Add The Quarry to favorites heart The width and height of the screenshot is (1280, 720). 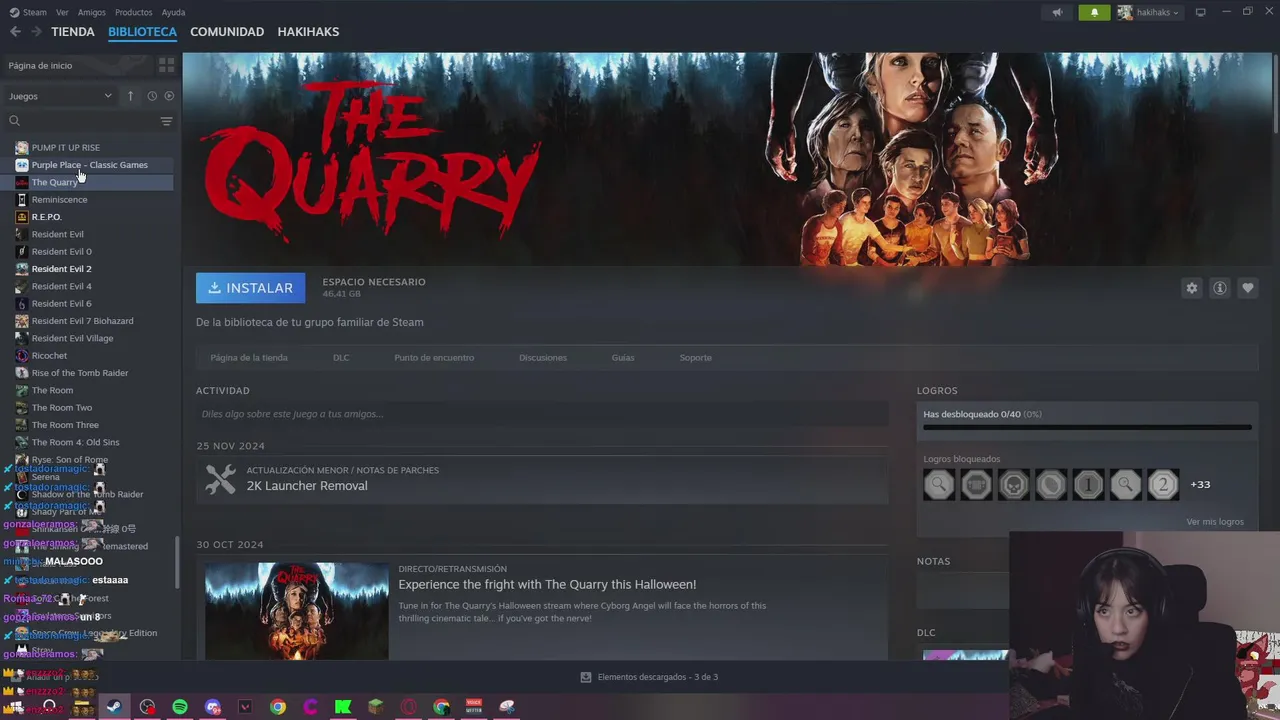pyautogui.click(x=1247, y=288)
